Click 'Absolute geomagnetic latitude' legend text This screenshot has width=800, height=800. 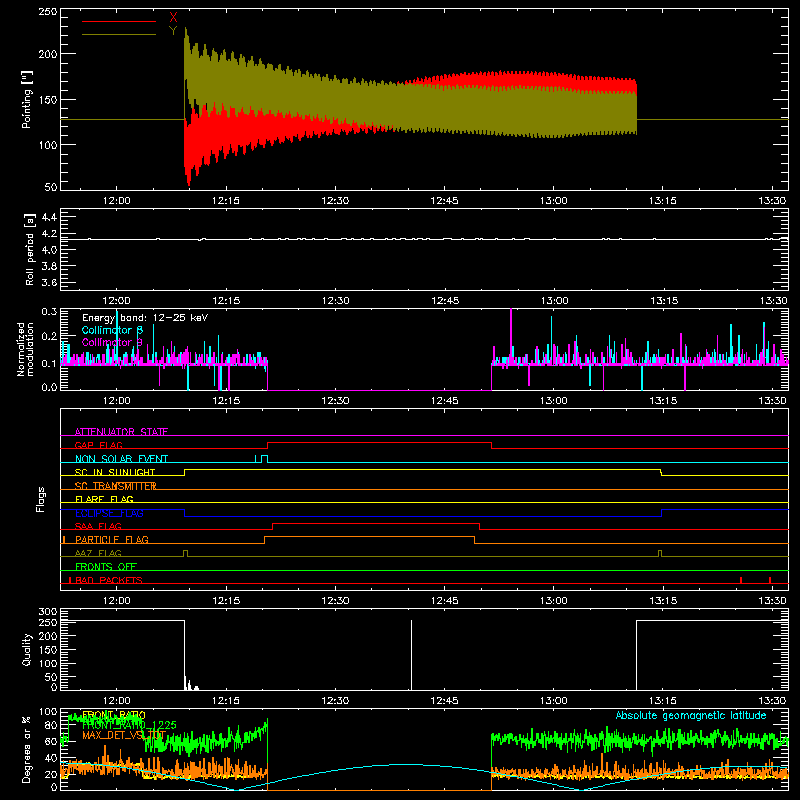click(x=691, y=715)
